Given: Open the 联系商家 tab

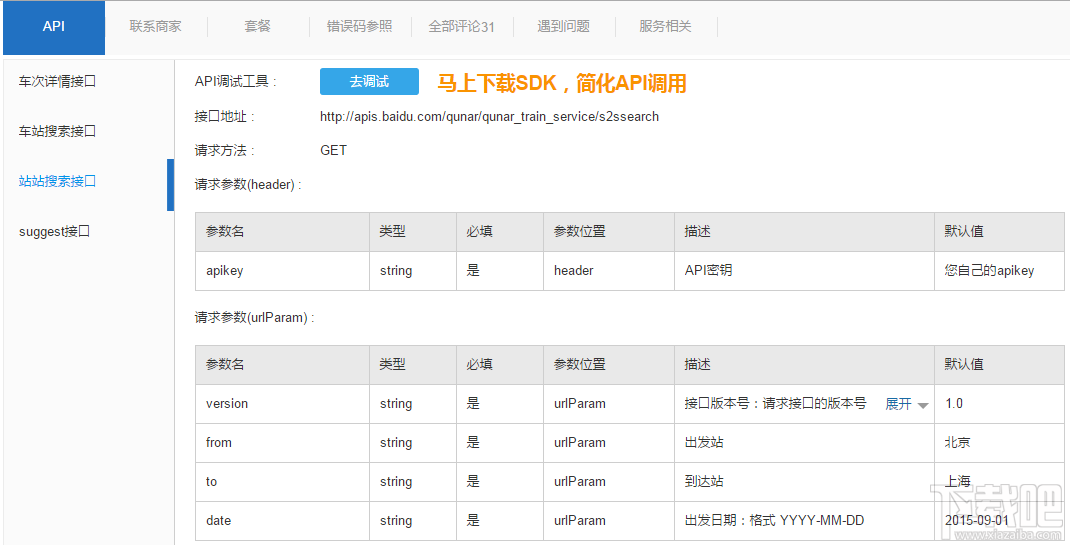Looking at the screenshot, I should point(155,27).
